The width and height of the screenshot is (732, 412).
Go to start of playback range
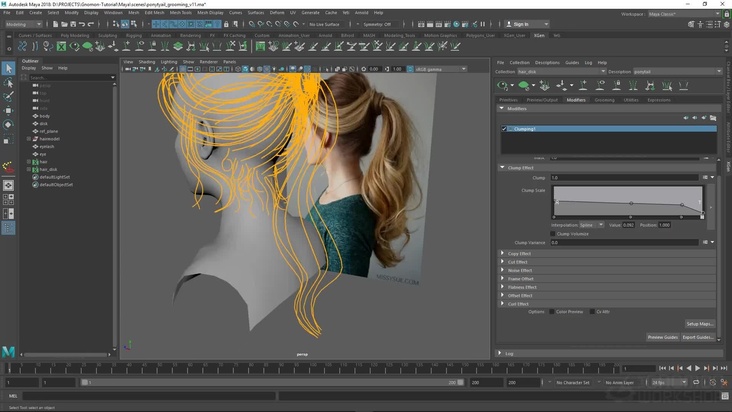click(662, 368)
